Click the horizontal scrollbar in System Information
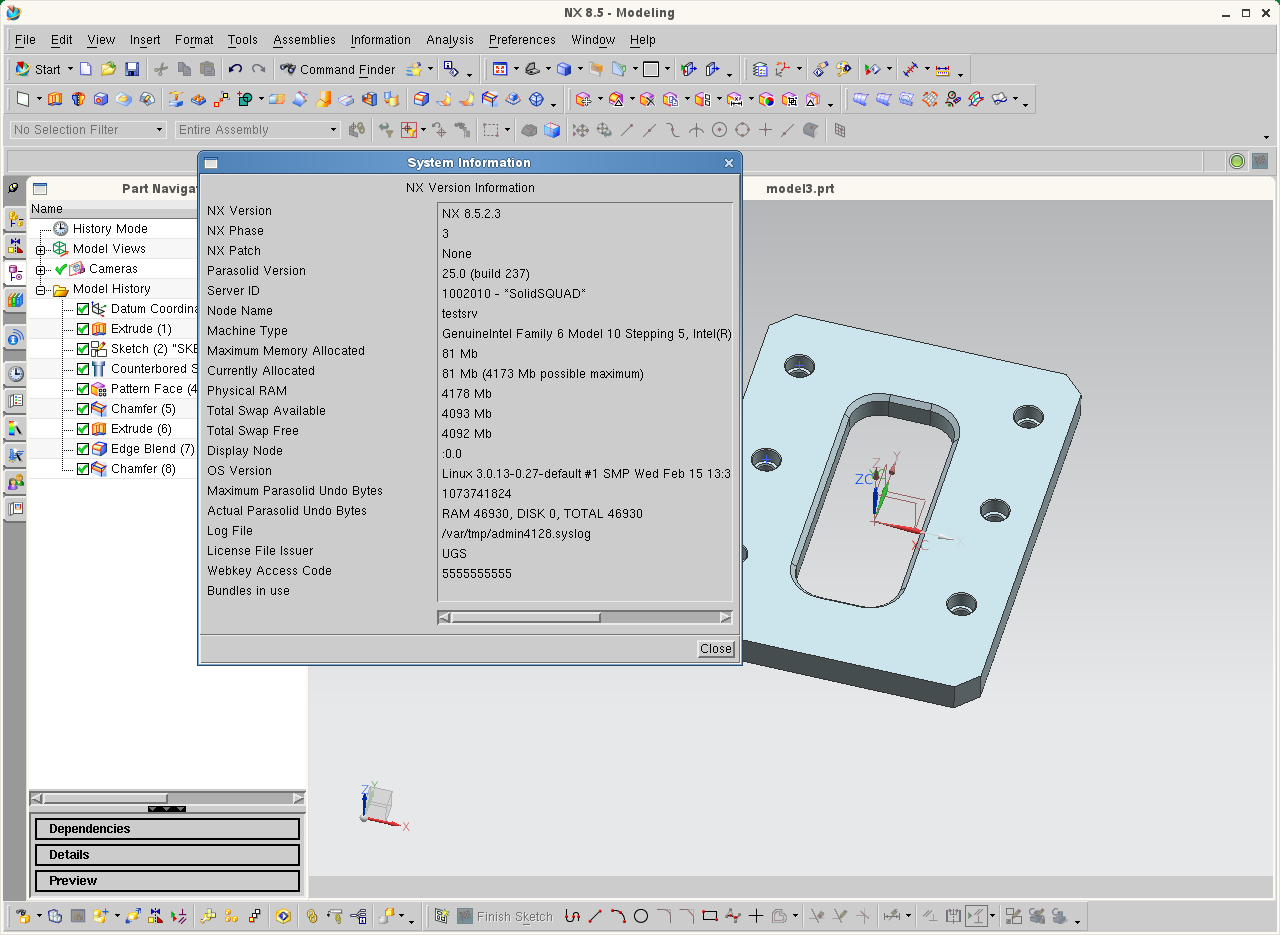The height and width of the screenshot is (935, 1280). click(525, 618)
